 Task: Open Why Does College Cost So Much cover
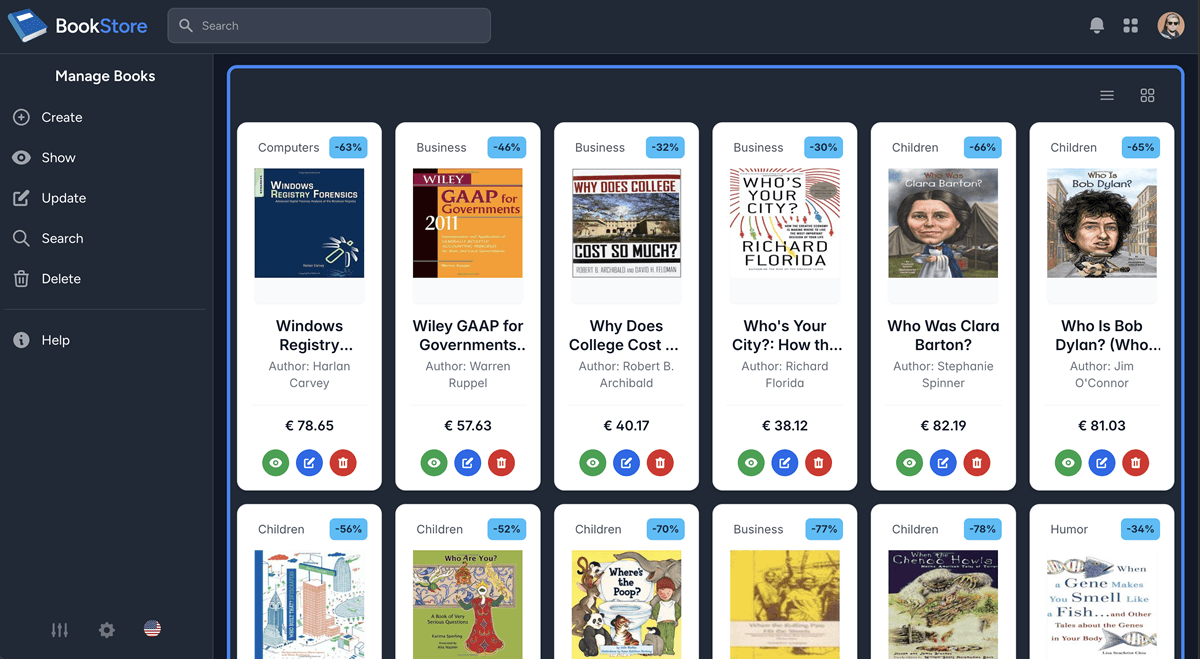pos(627,223)
